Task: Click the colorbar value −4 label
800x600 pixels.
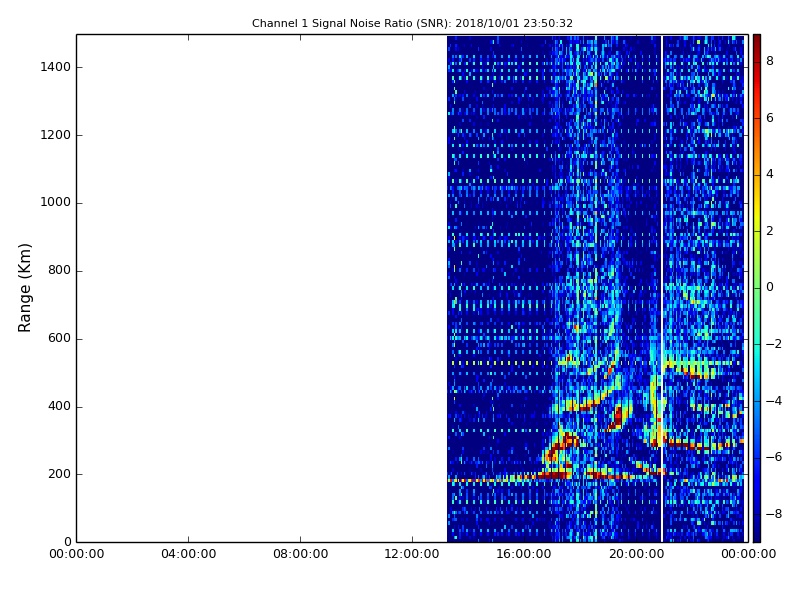Action: pyautogui.click(x=774, y=401)
